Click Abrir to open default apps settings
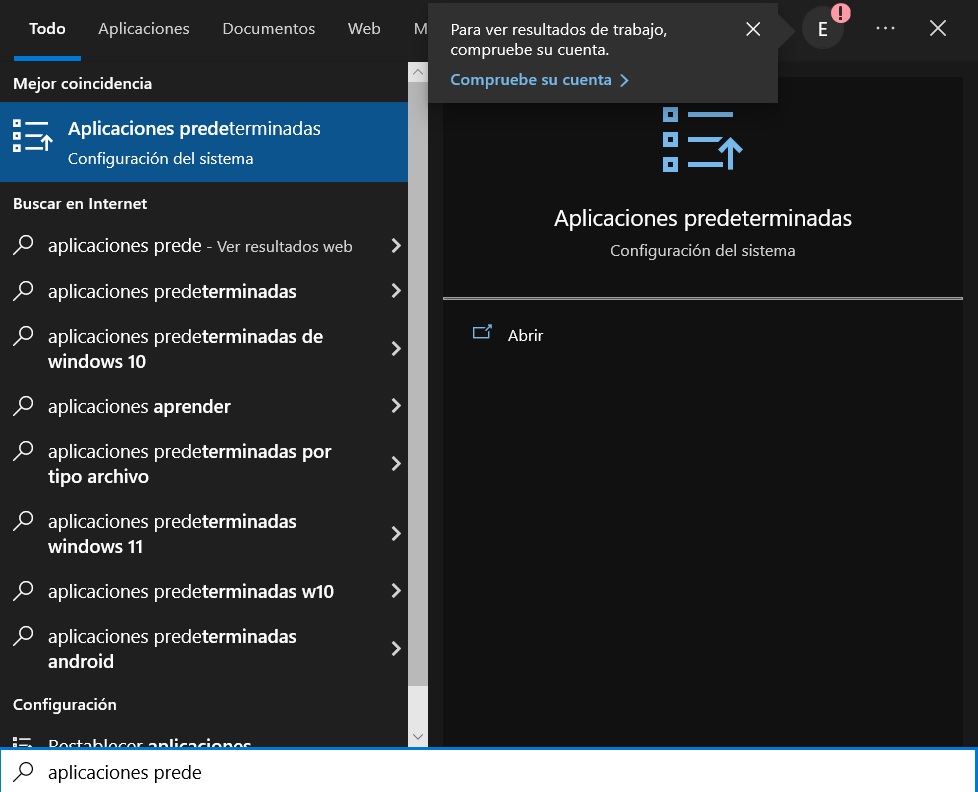This screenshot has width=978, height=792. click(525, 336)
